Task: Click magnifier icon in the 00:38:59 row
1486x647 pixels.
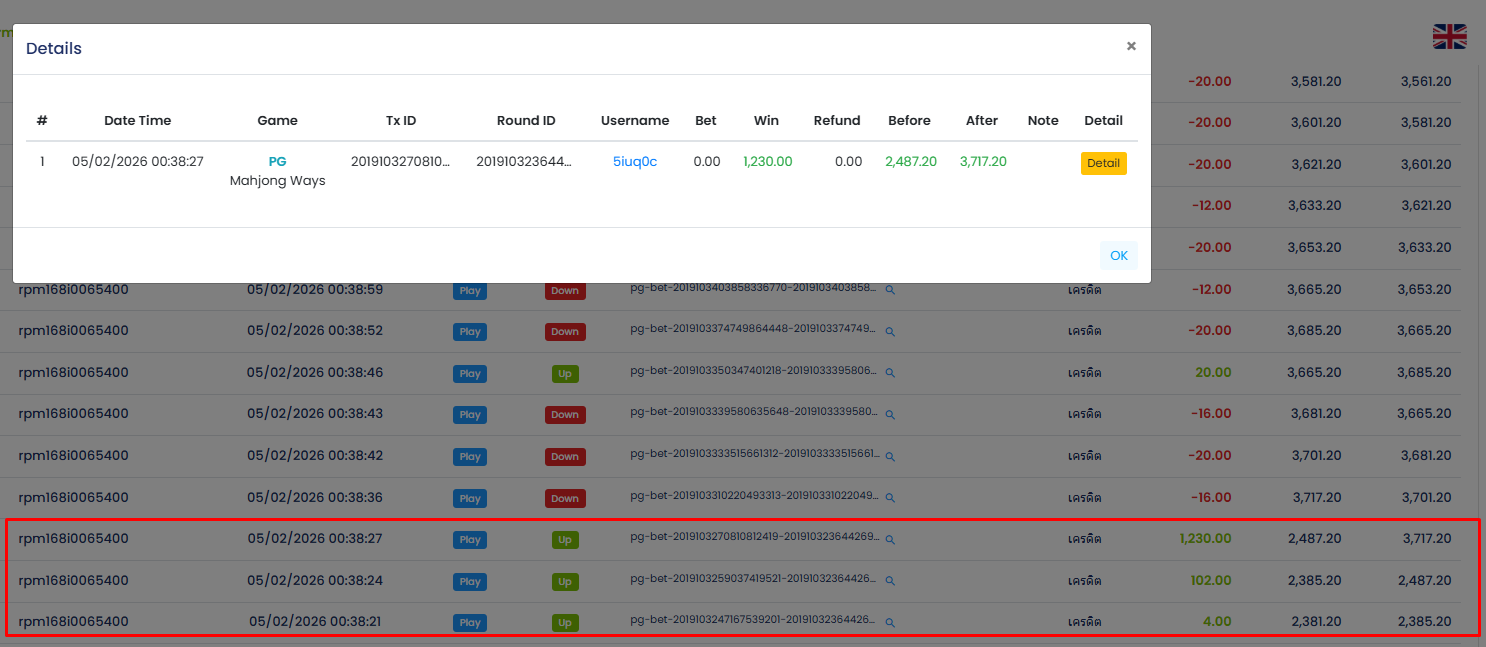Action: [x=889, y=290]
